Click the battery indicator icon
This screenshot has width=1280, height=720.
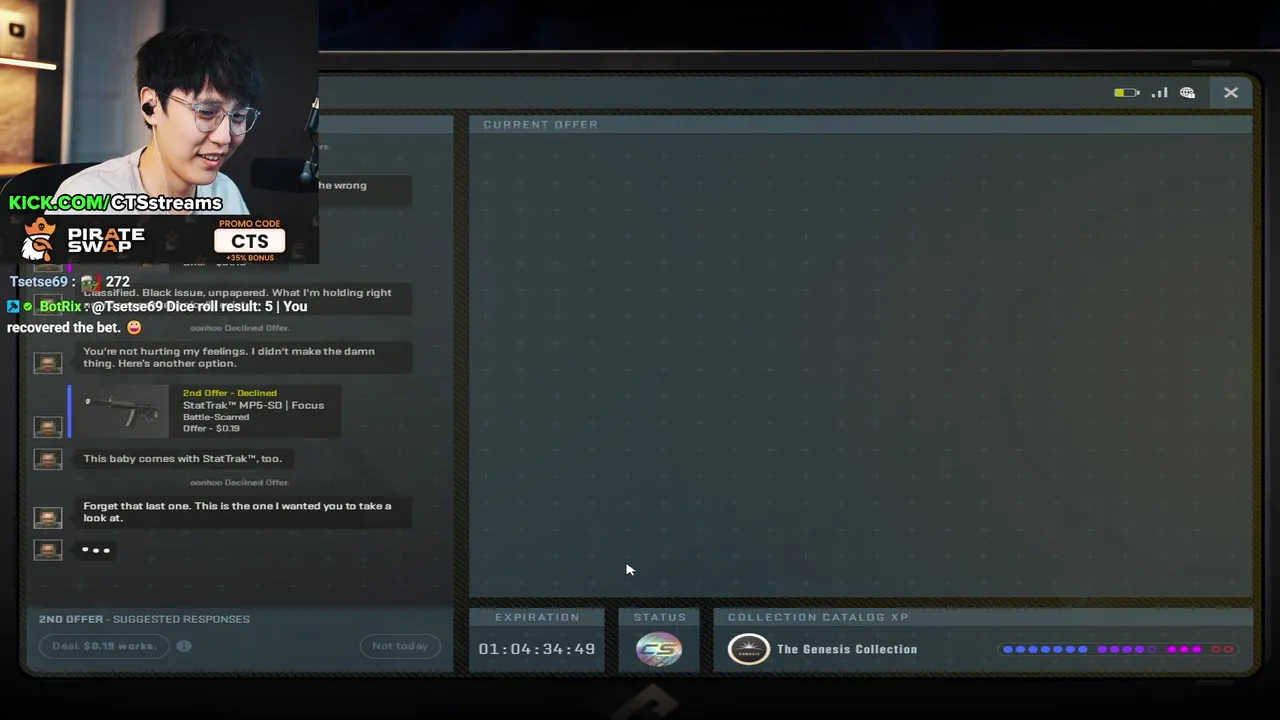[1127, 93]
